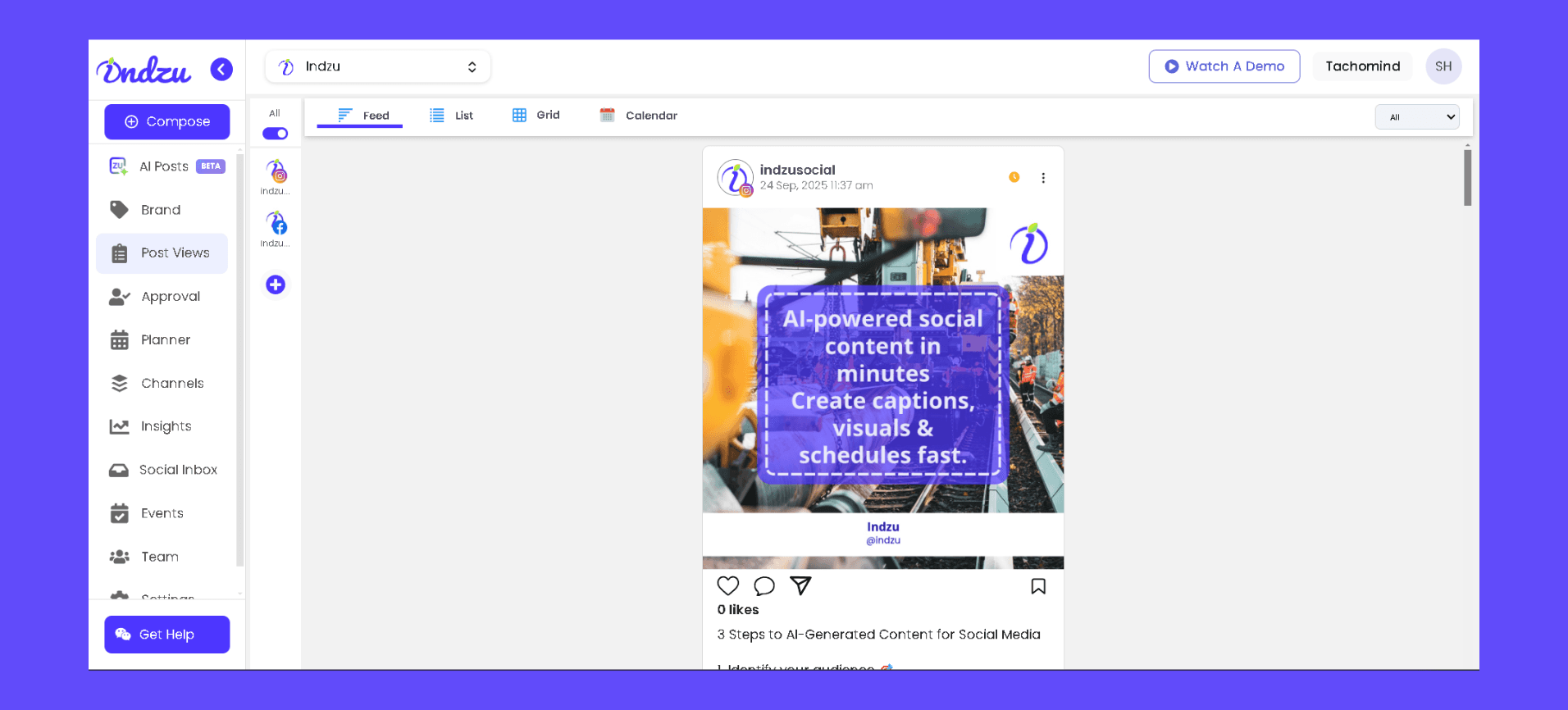Switch to the Feed tab
1568x710 pixels.
(x=360, y=116)
